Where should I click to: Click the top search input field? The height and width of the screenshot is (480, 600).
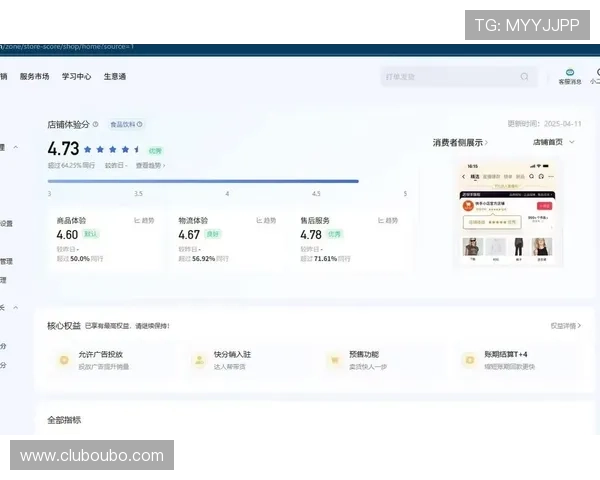click(x=458, y=77)
